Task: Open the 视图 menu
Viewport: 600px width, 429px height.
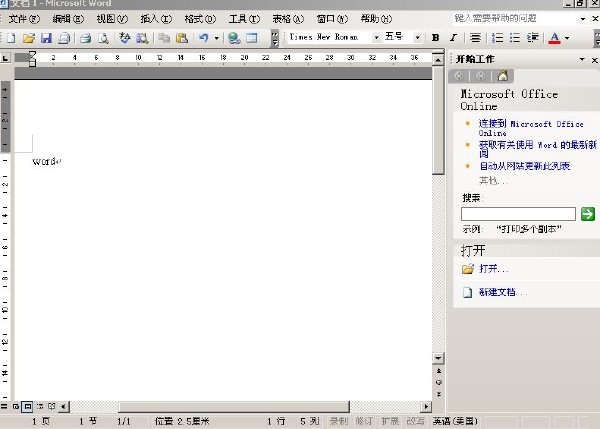Action: tap(112, 19)
